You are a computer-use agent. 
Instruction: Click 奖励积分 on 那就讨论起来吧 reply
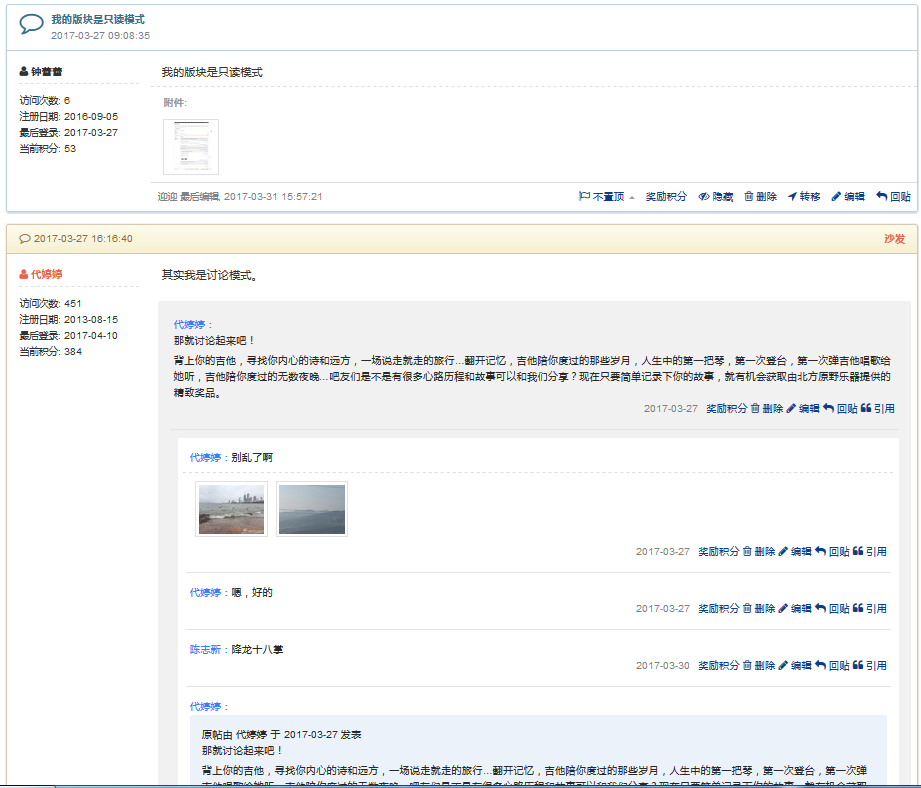pos(726,409)
